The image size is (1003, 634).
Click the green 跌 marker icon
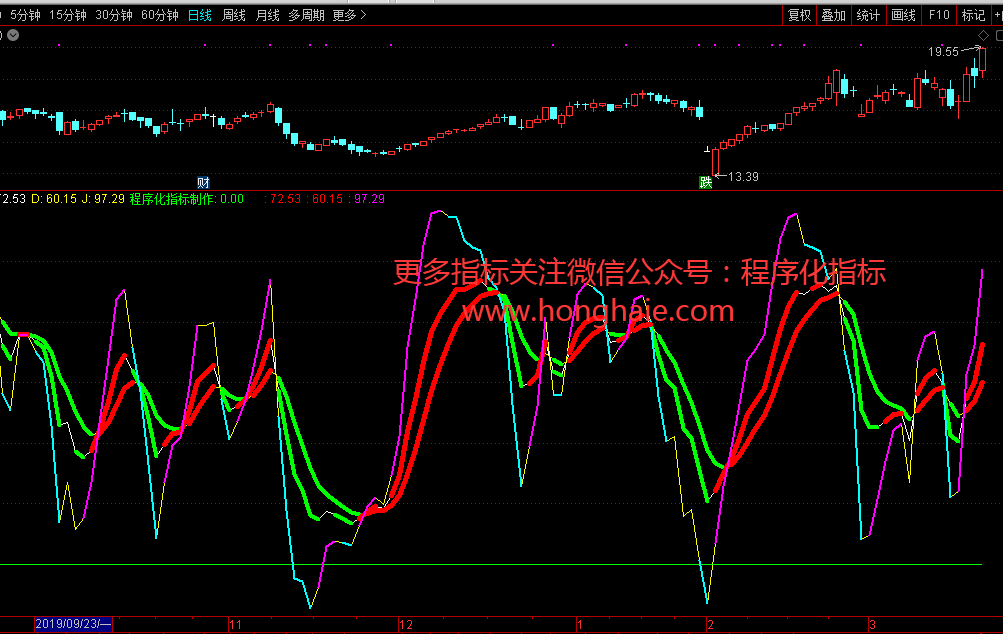705,182
